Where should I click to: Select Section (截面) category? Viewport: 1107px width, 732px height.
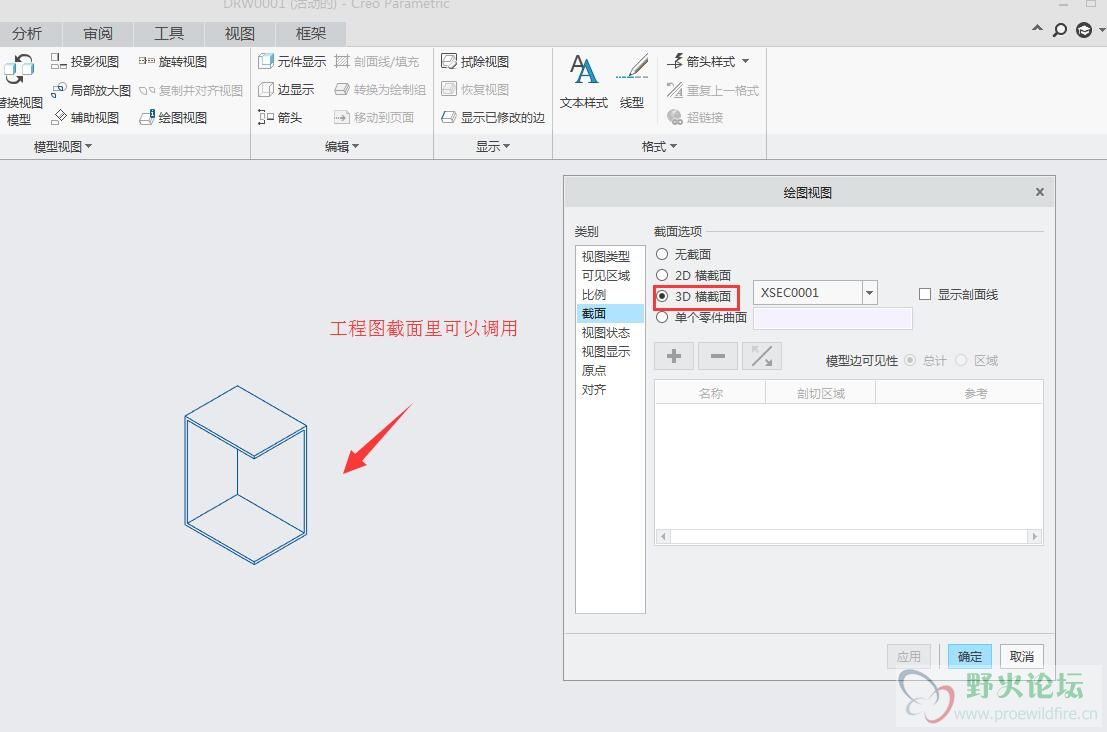[x=610, y=313]
